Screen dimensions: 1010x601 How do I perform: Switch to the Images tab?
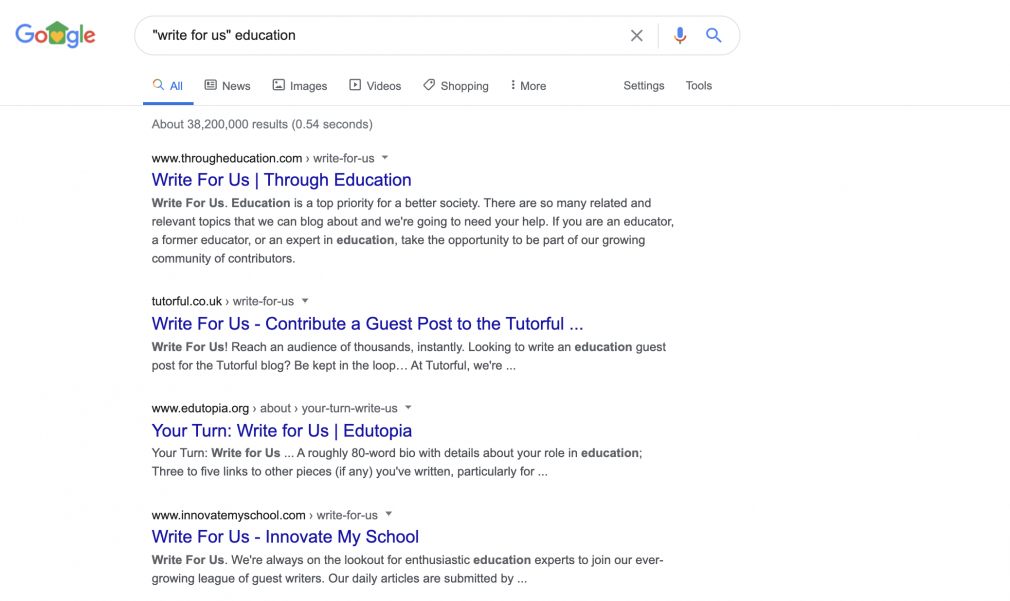(300, 86)
